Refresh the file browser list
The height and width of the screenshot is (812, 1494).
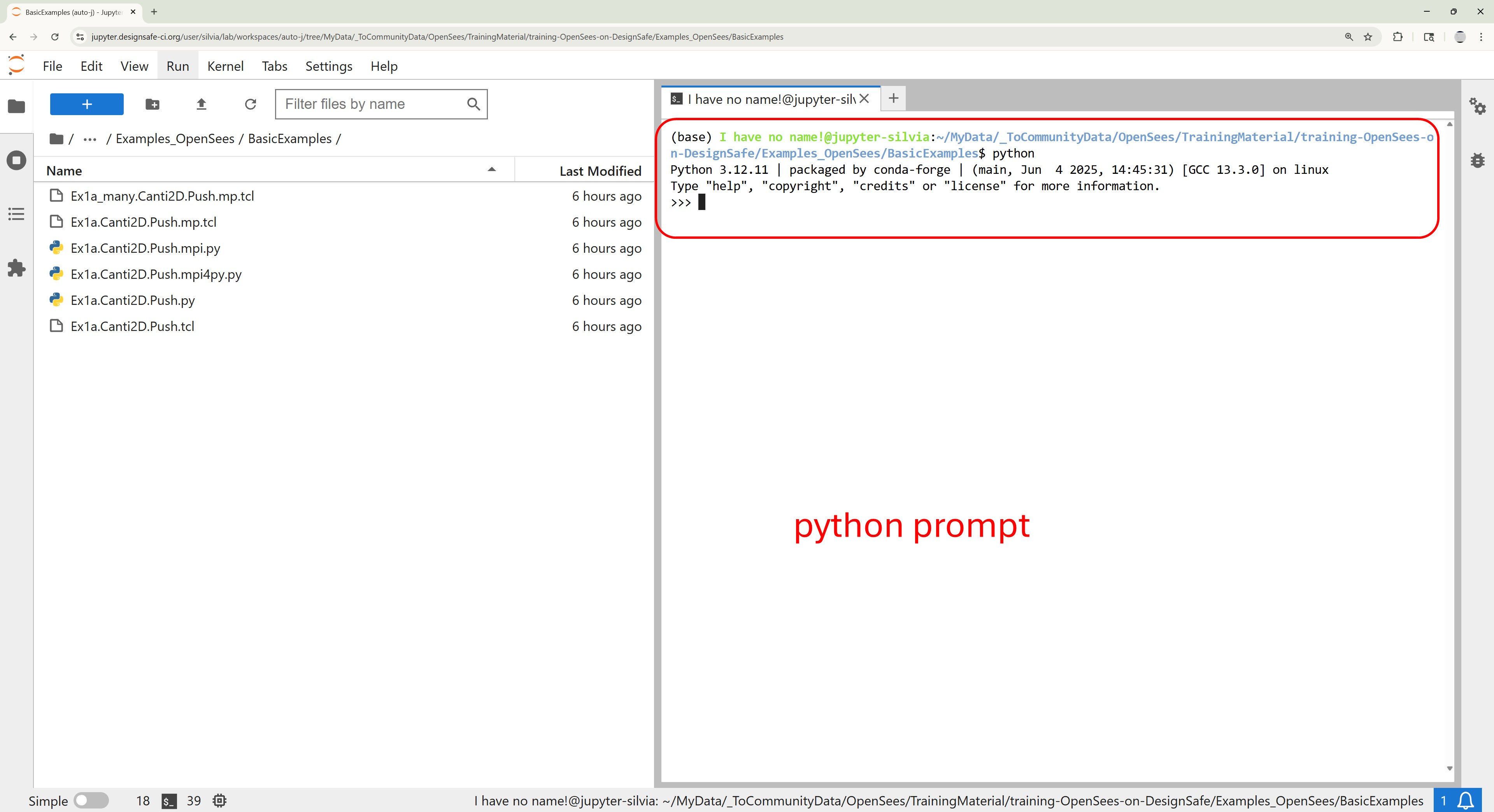pyautogui.click(x=251, y=104)
